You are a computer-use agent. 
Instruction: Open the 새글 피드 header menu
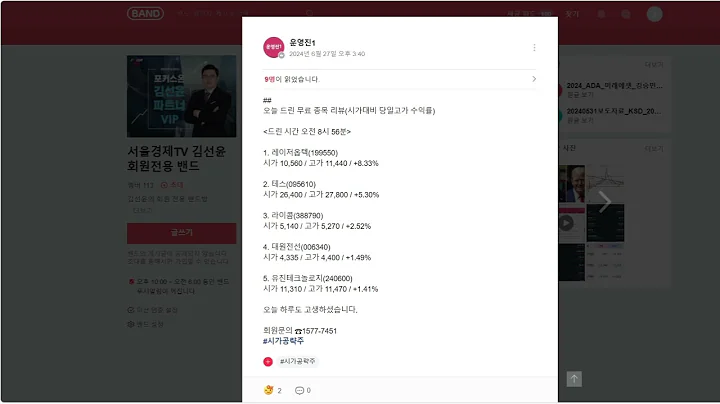pyautogui.click(x=529, y=14)
